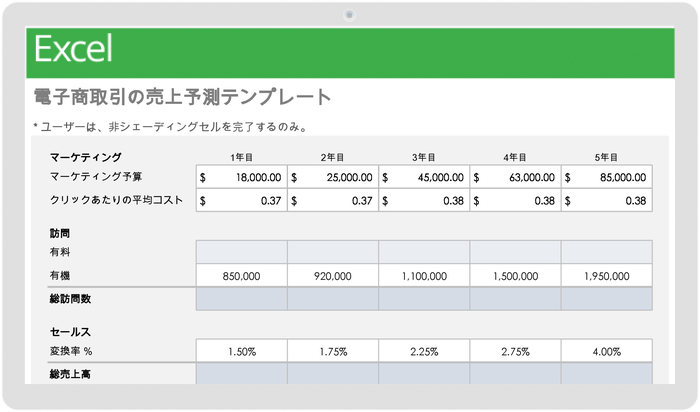Select the 4年目 marketing budget cell 63,000.00
Image resolution: width=700 pixels, height=412 pixels.
point(515,177)
